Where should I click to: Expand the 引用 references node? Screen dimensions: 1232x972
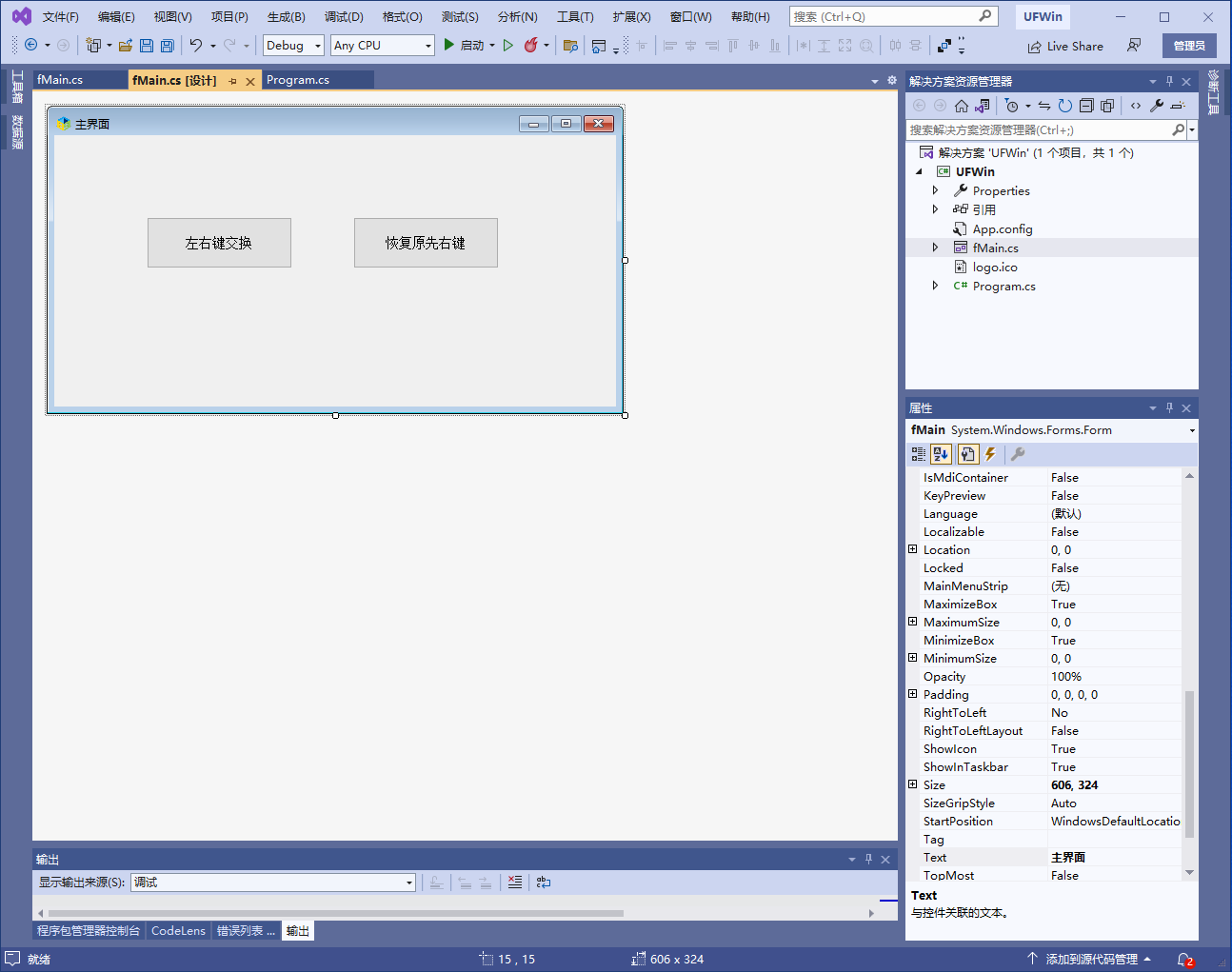(935, 209)
